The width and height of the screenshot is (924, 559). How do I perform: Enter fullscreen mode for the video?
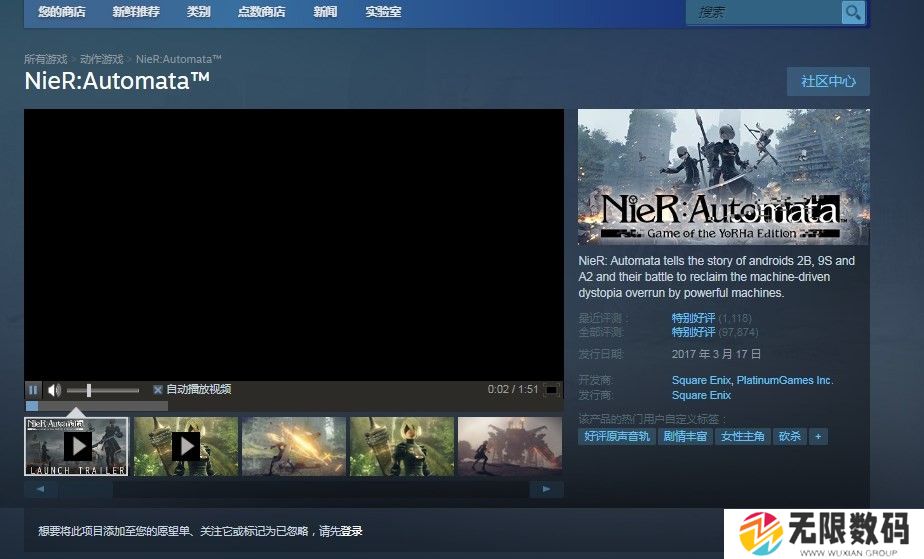(551, 390)
